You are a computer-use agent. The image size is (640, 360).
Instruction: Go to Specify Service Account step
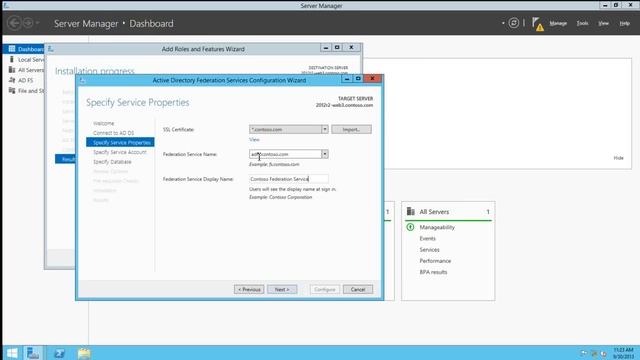pyautogui.click(x=120, y=152)
